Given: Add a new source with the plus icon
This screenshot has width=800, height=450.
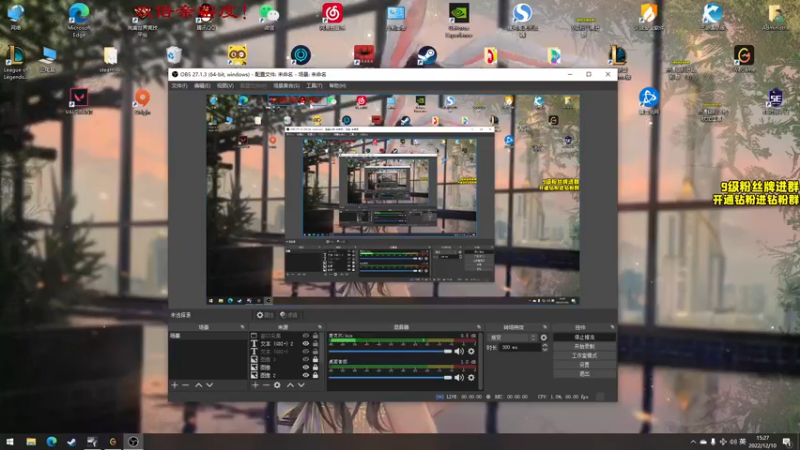Looking at the screenshot, I should [x=255, y=385].
